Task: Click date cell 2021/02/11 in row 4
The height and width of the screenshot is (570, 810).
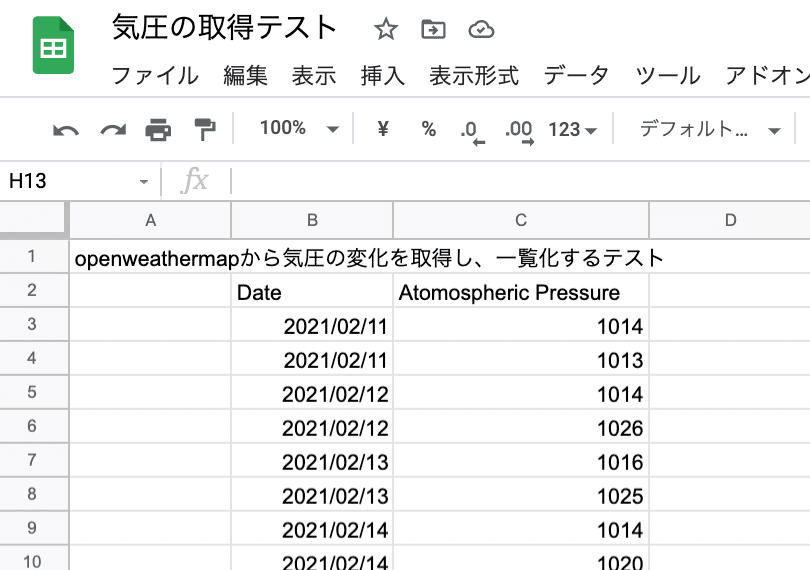Action: [312, 359]
